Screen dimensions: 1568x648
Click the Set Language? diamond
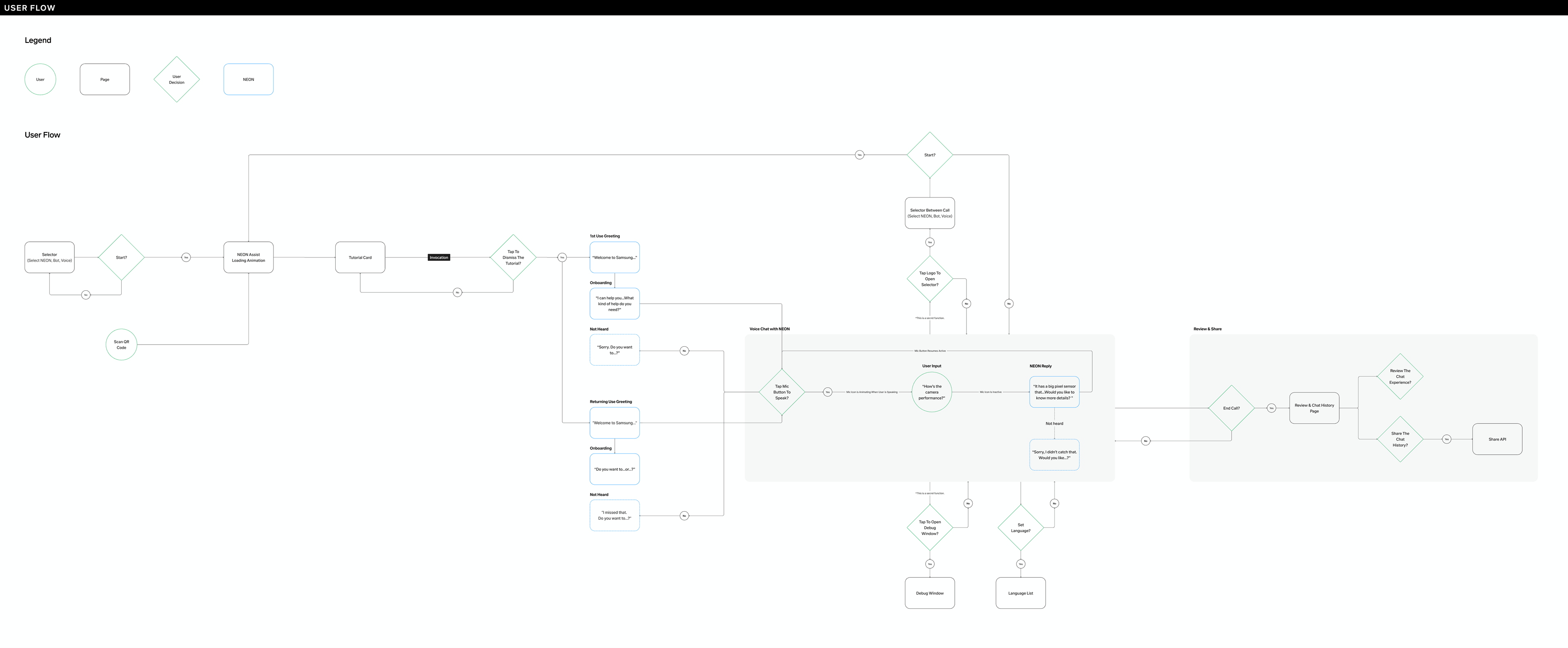click(1020, 528)
